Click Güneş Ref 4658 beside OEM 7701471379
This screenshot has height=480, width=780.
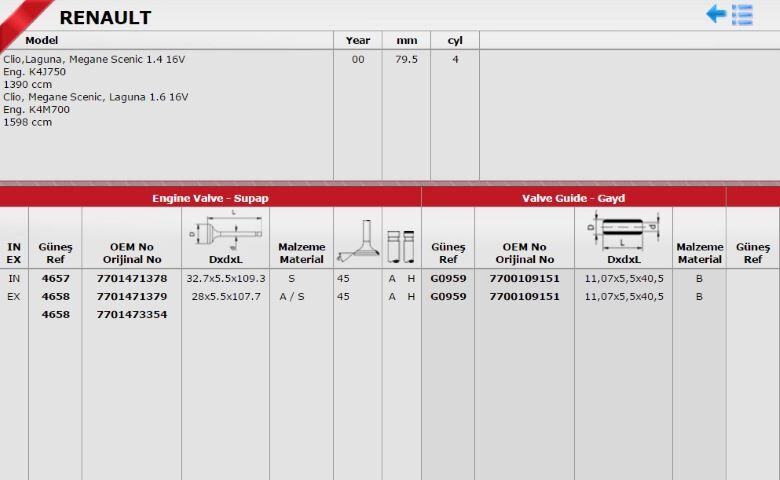pyautogui.click(x=55, y=296)
